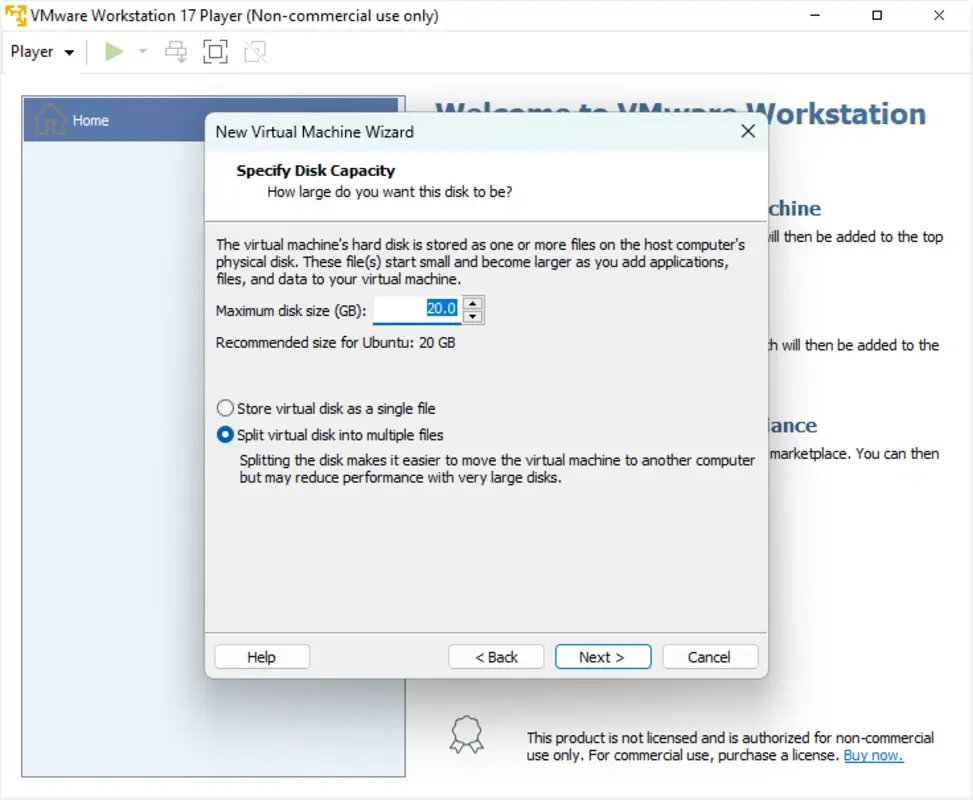The height and width of the screenshot is (800, 973).
Task: Decrease disk size with the down stepper
Action: point(472,317)
